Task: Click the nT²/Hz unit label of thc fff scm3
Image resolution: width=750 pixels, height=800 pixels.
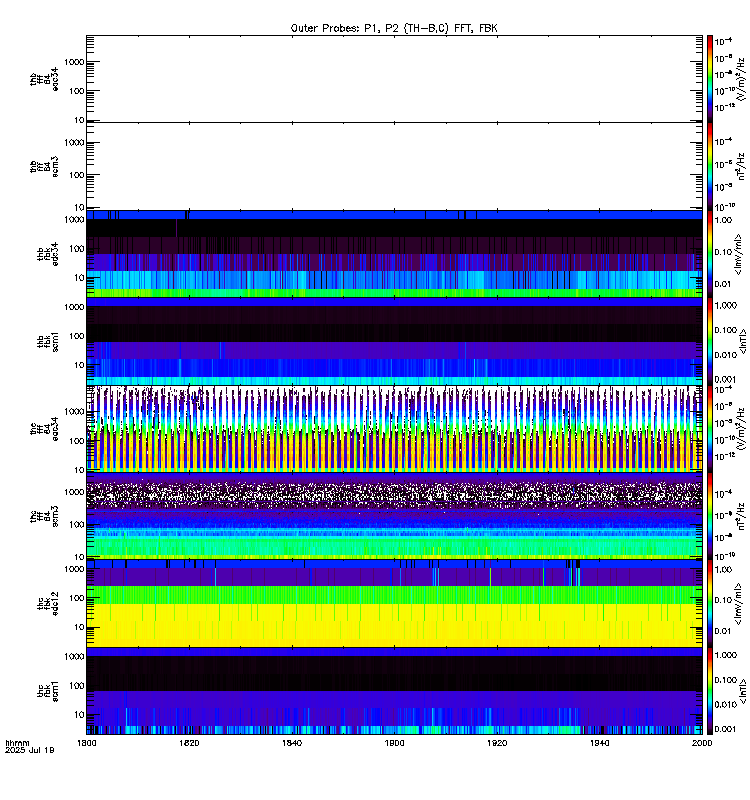Action: coord(742,516)
